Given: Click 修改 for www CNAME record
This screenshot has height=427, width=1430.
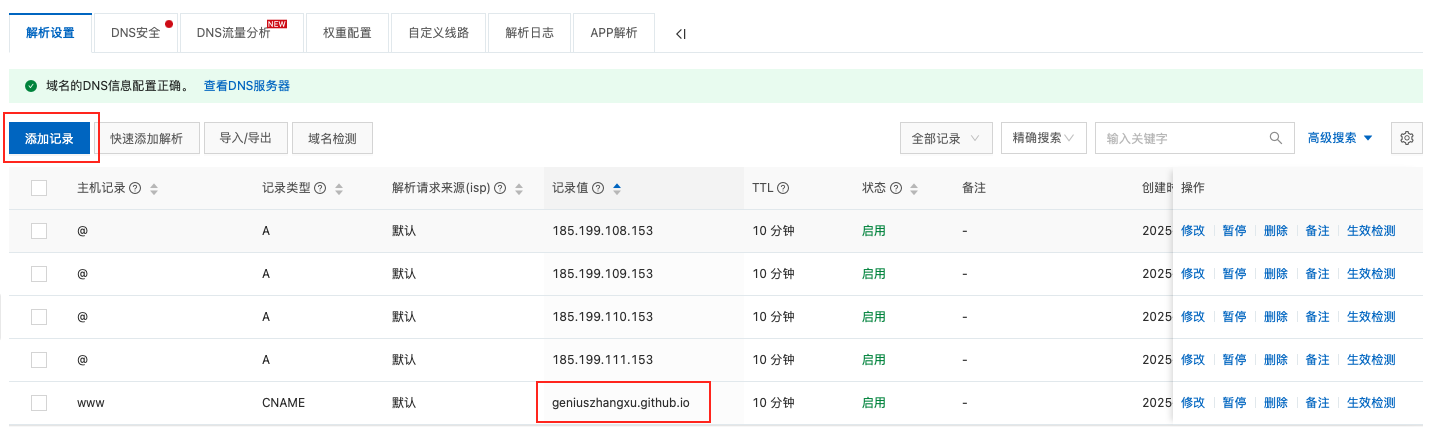Looking at the screenshot, I should click(1193, 403).
